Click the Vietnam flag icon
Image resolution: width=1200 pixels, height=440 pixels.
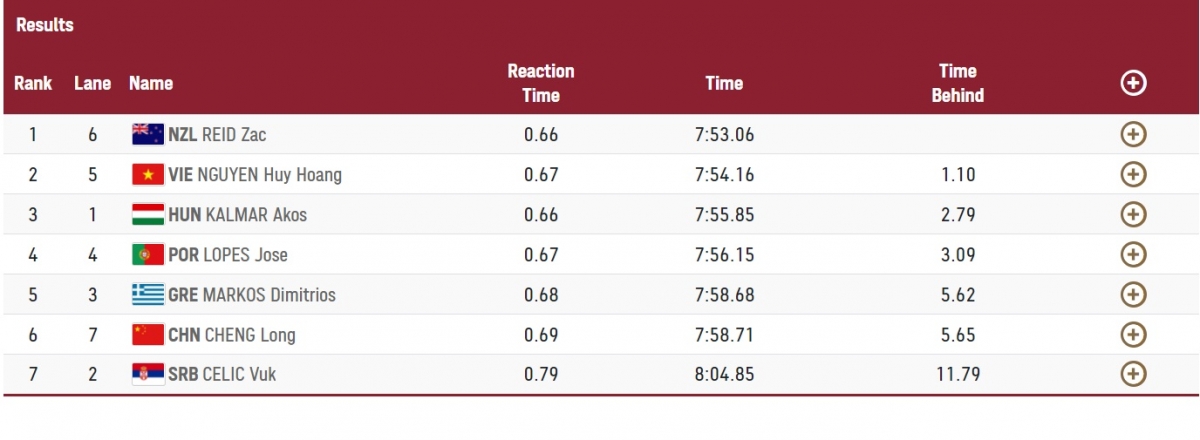click(148, 175)
